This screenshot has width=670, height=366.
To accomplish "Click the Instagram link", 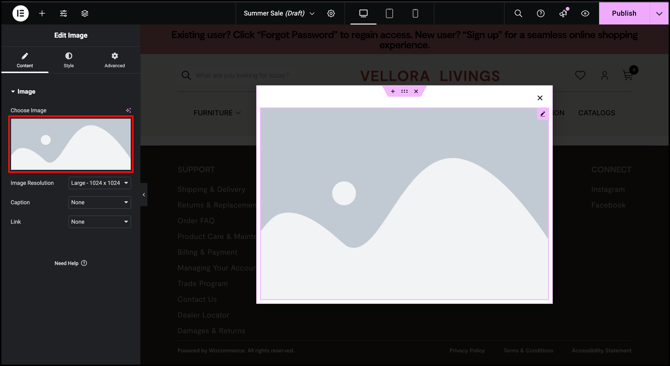I will 608,189.
